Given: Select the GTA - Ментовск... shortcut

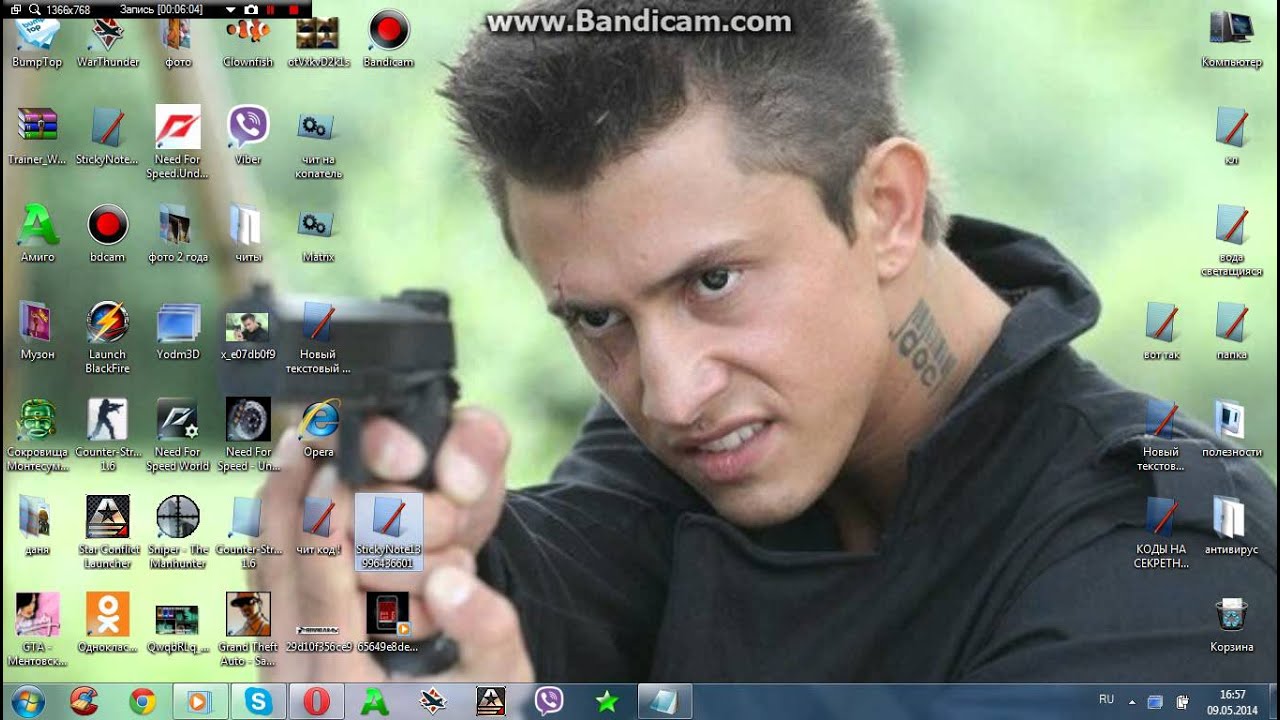Looking at the screenshot, I should tap(37, 630).
